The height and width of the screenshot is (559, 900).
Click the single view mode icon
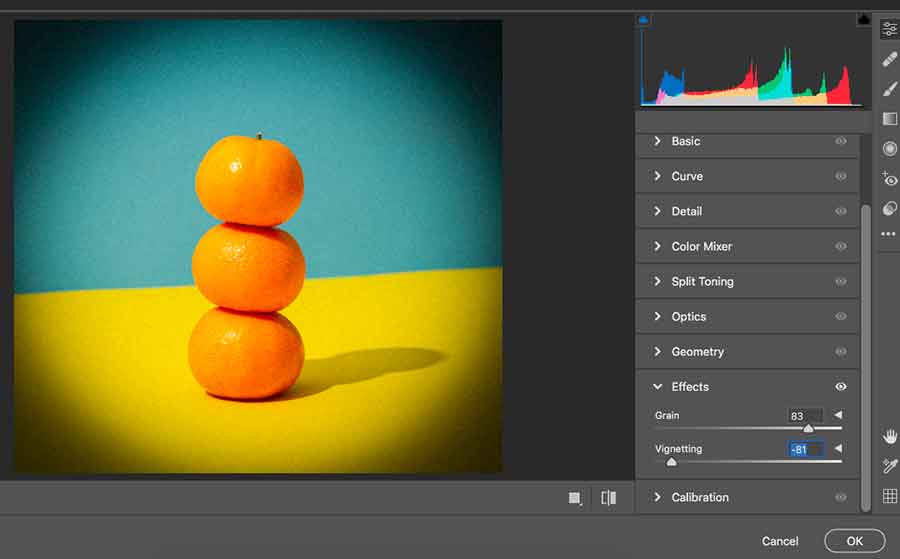pyautogui.click(x=575, y=498)
